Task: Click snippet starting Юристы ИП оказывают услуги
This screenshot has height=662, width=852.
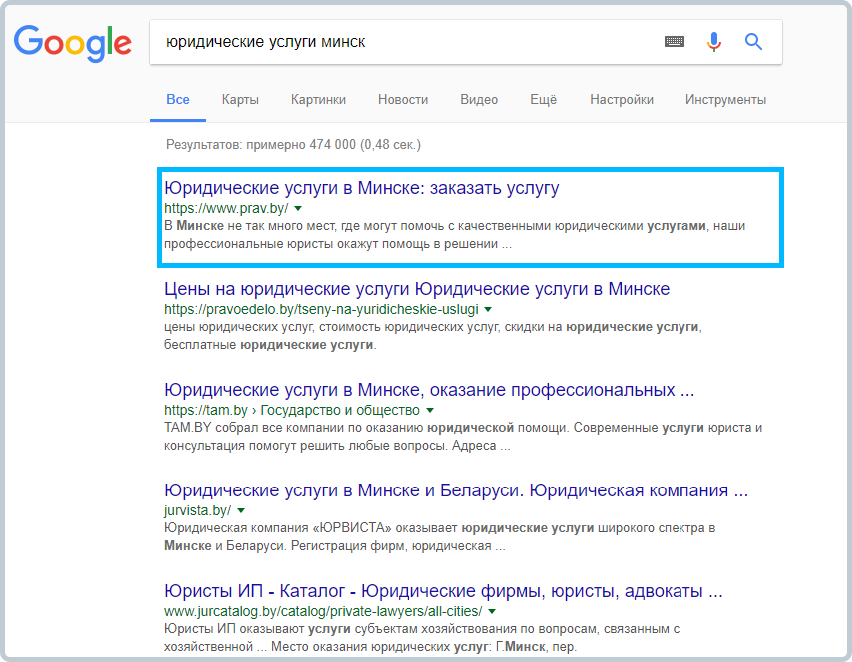Action: (x=422, y=638)
